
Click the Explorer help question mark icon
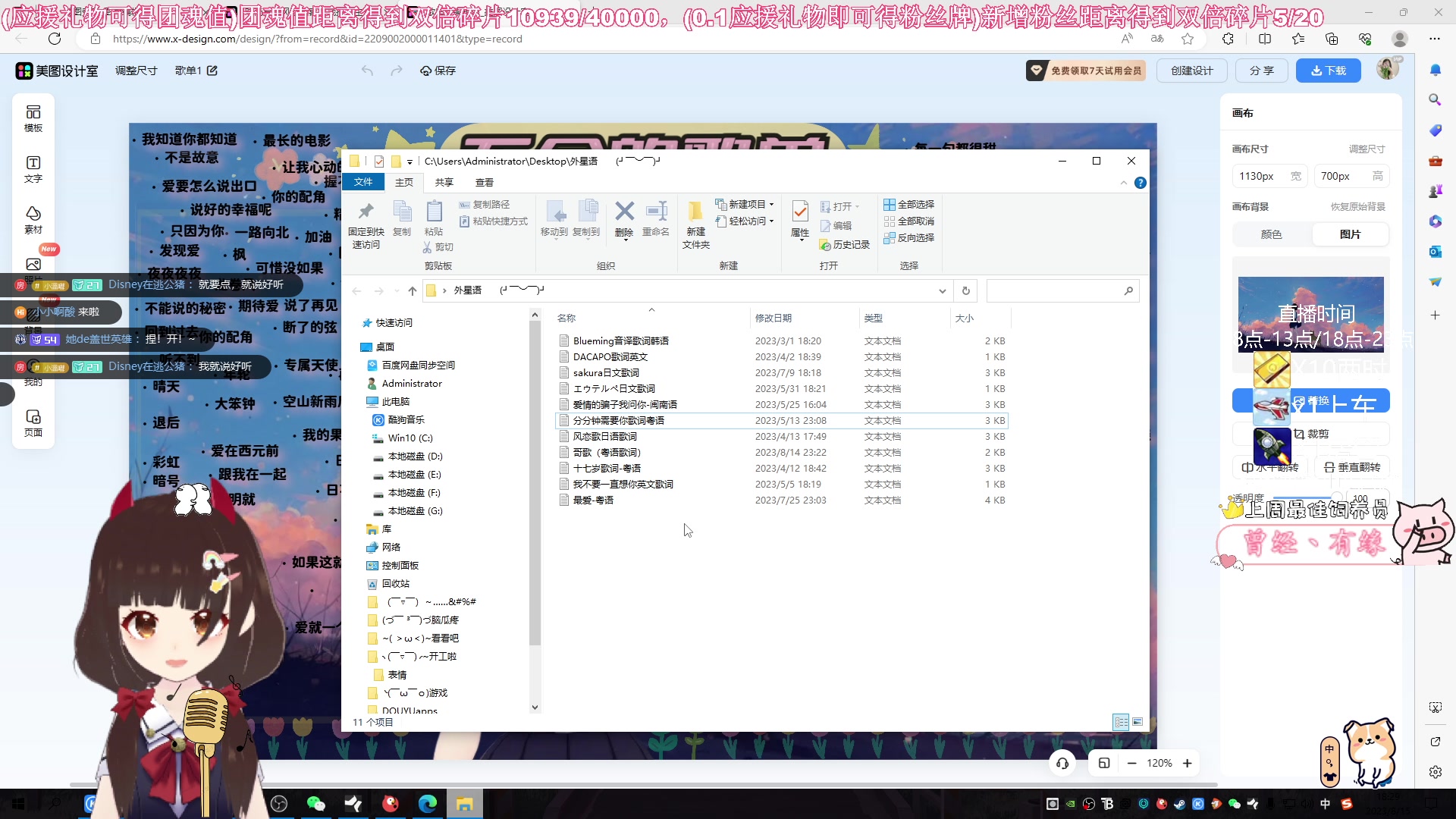click(1141, 183)
